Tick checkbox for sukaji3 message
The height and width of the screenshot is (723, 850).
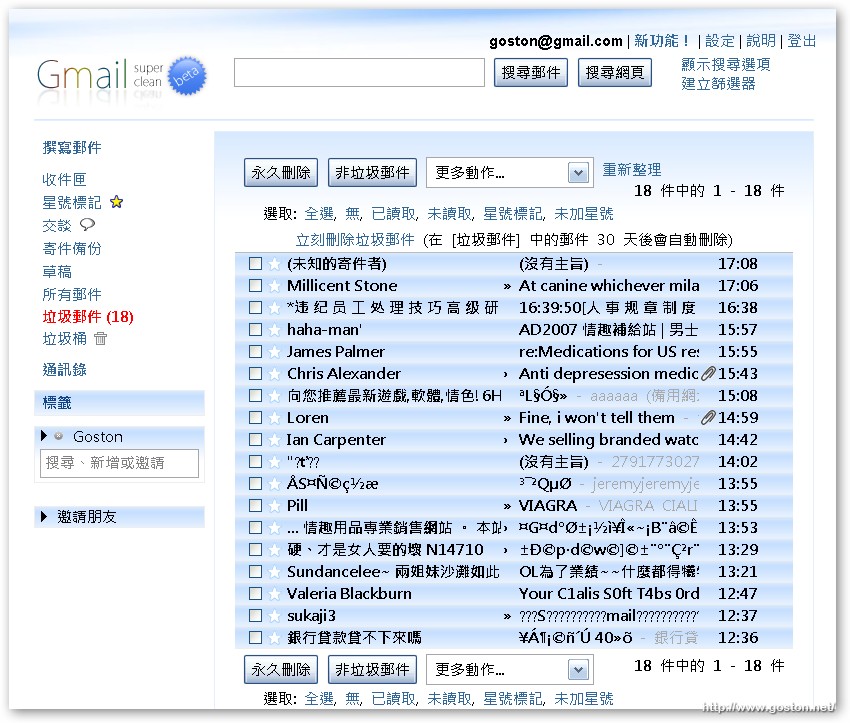255,616
